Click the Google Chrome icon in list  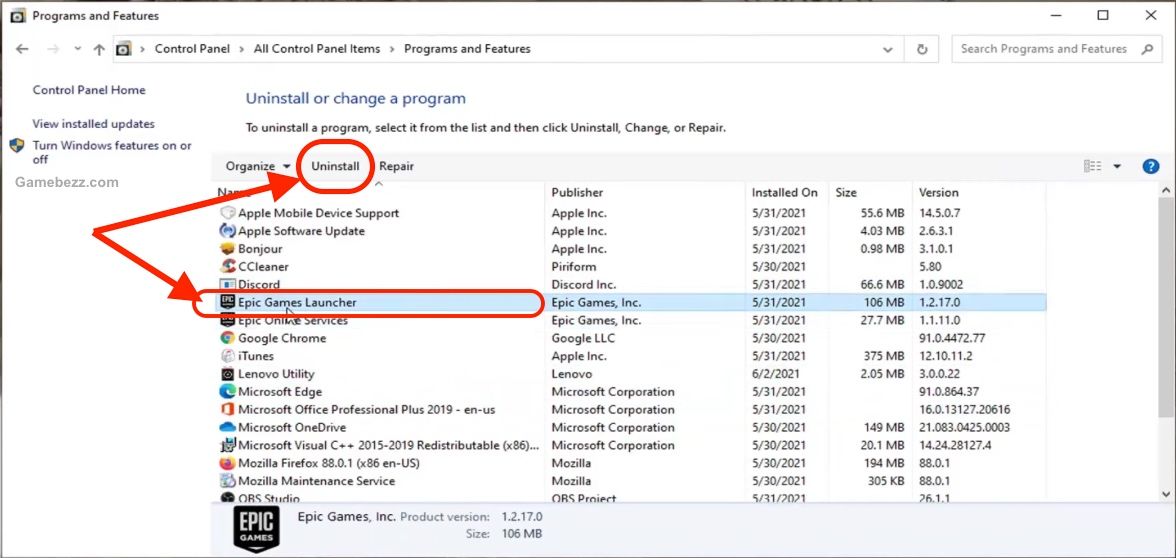tap(227, 338)
